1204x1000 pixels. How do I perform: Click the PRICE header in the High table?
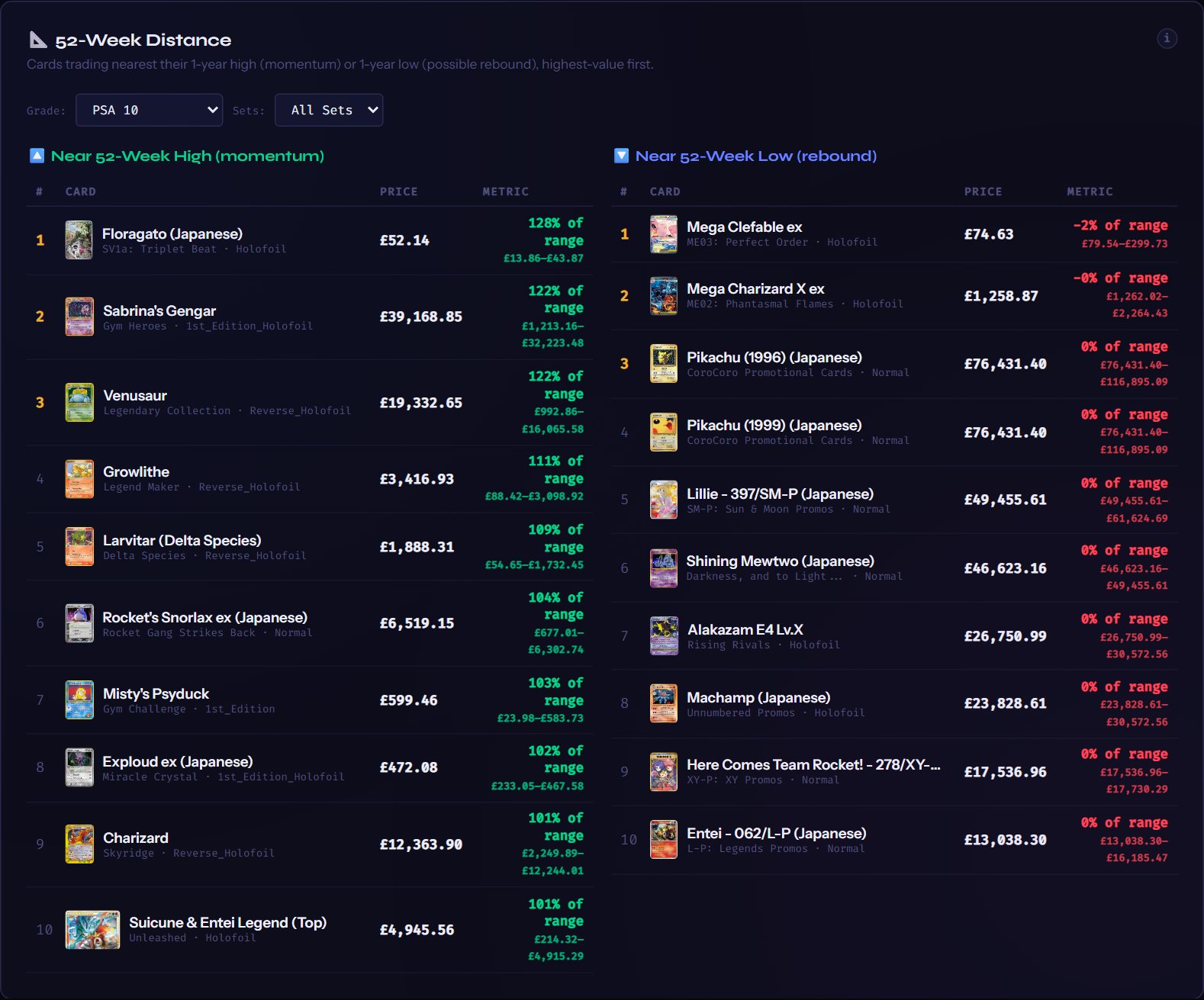click(399, 191)
